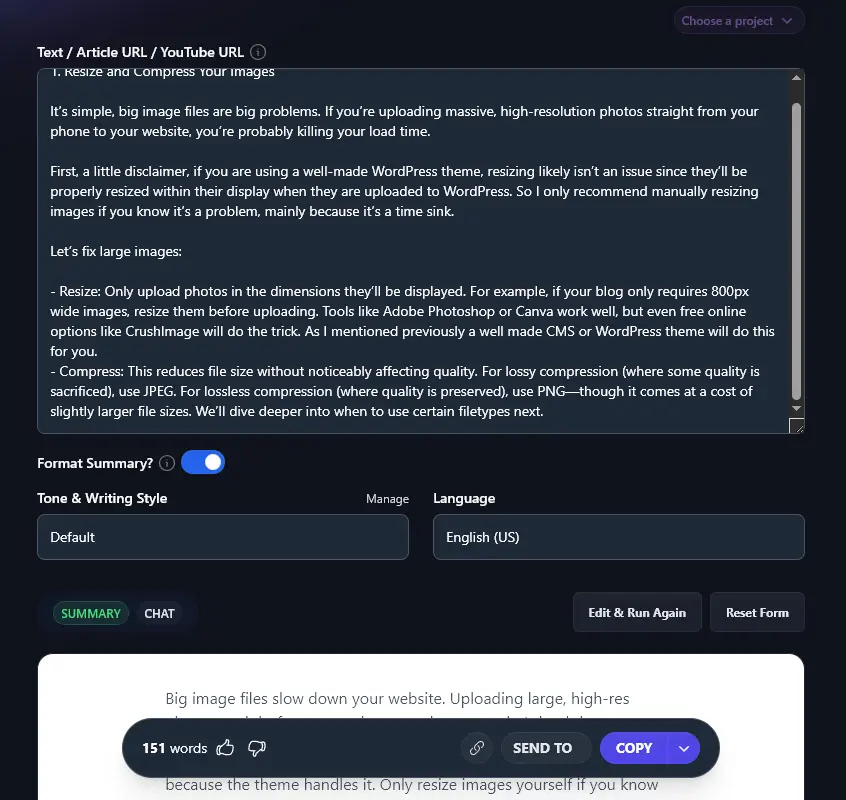Open the info tooltip beside Format Summary
The height and width of the screenshot is (800, 846).
point(166,463)
